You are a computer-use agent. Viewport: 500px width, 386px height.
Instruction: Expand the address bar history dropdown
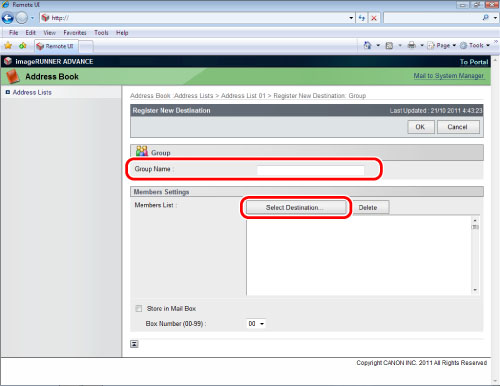351,18
